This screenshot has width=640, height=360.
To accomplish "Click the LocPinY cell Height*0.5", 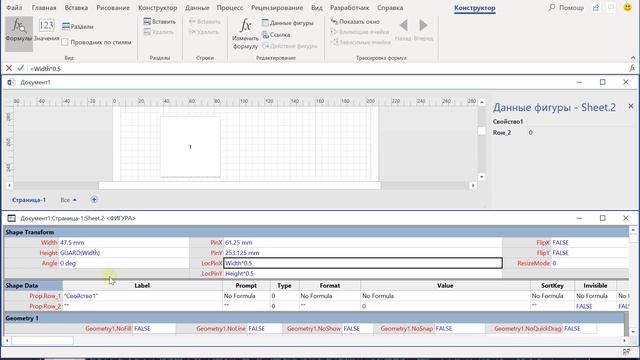I will pyautogui.click(x=363, y=274).
